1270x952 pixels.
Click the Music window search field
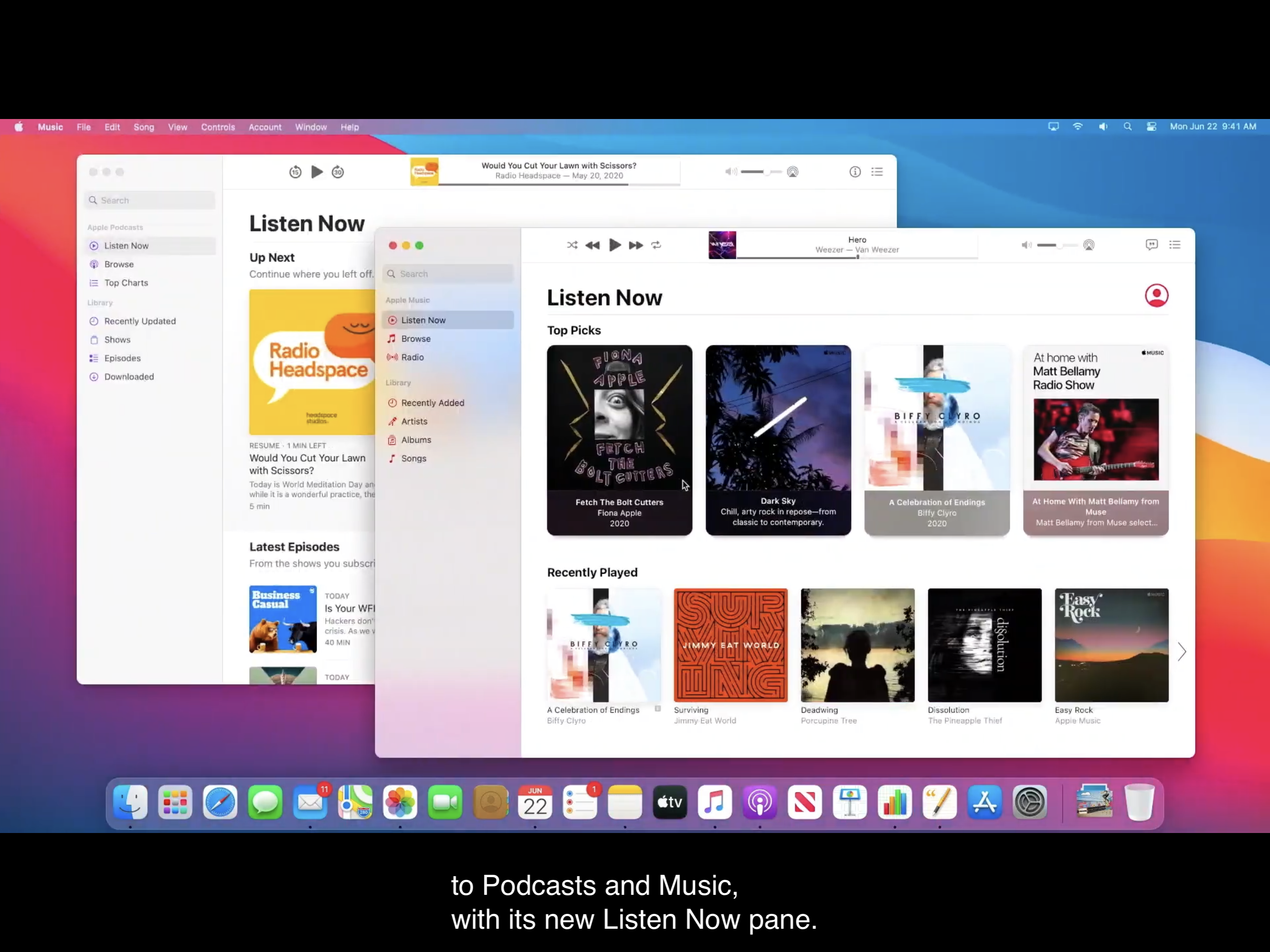(448, 274)
